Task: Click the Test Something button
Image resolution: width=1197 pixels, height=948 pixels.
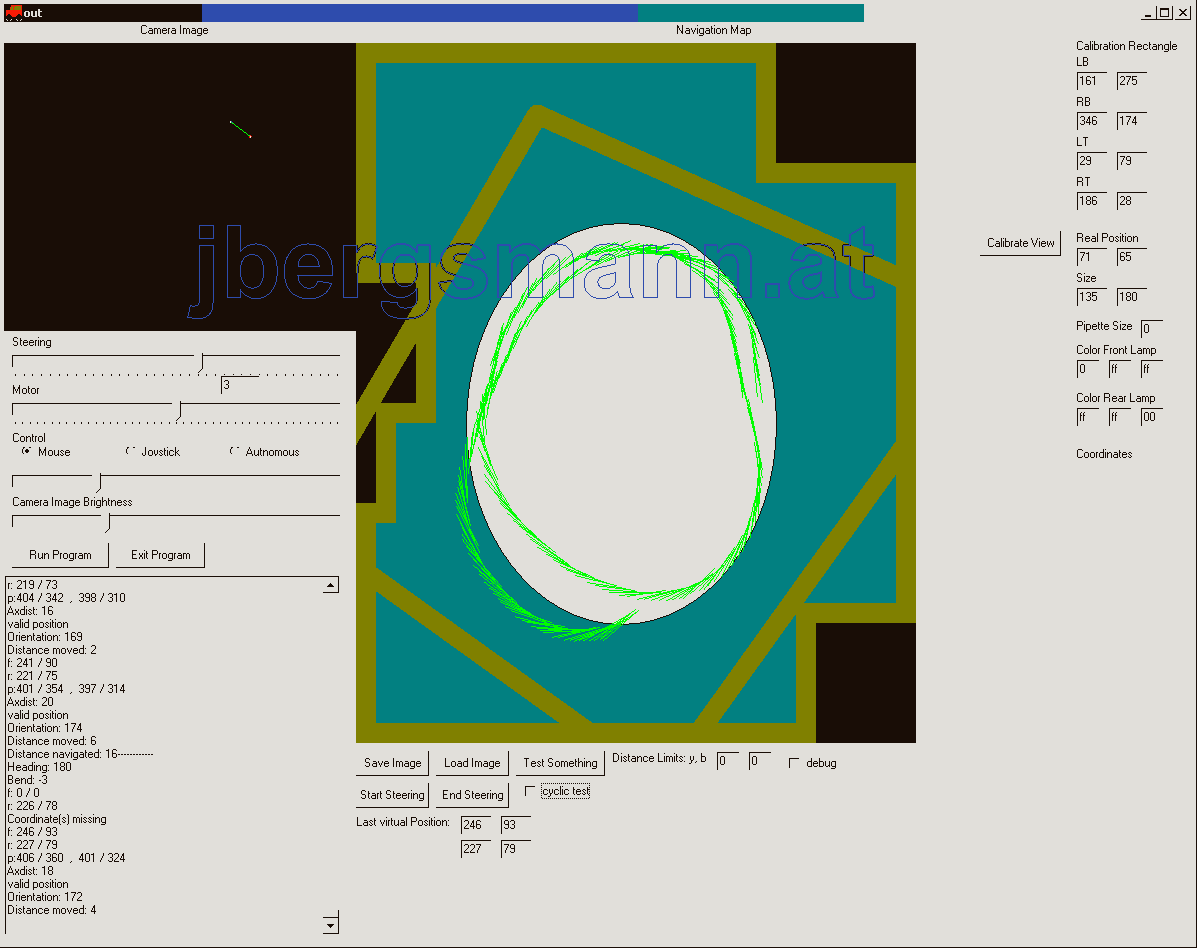Action: point(560,763)
